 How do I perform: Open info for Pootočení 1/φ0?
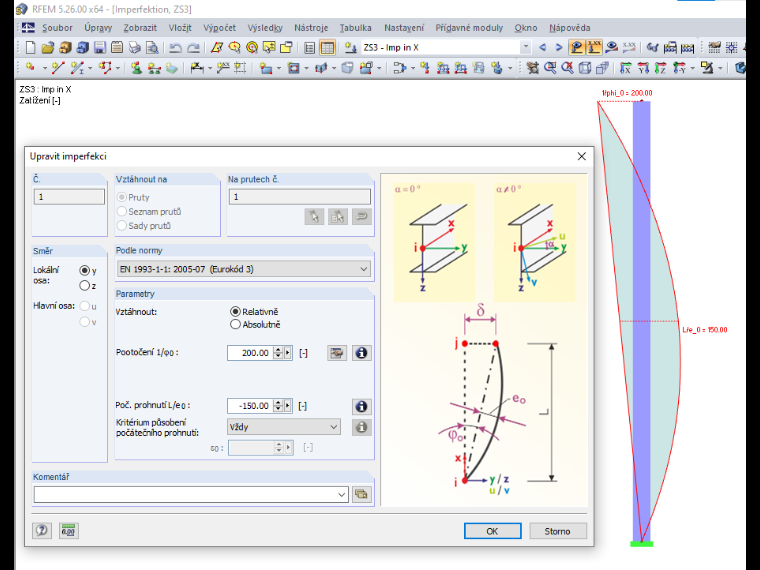[x=361, y=353]
